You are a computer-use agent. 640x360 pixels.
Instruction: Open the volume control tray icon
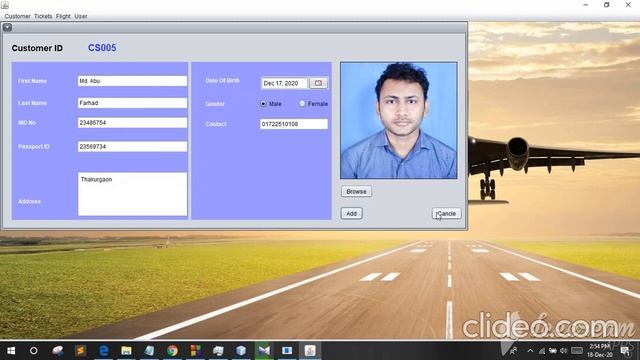564,351
